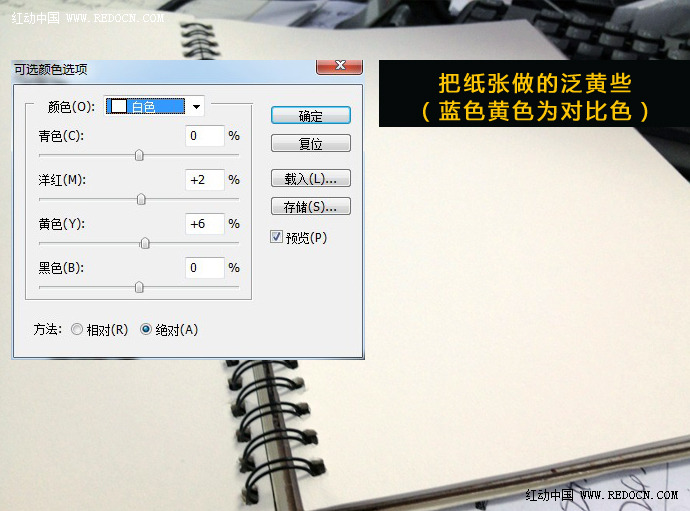Select the 相对(R) relative method radio
690x511 pixels.
pos(77,329)
